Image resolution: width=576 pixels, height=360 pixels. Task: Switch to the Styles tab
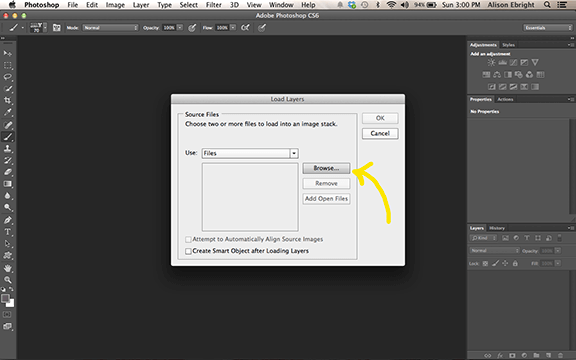click(x=508, y=45)
